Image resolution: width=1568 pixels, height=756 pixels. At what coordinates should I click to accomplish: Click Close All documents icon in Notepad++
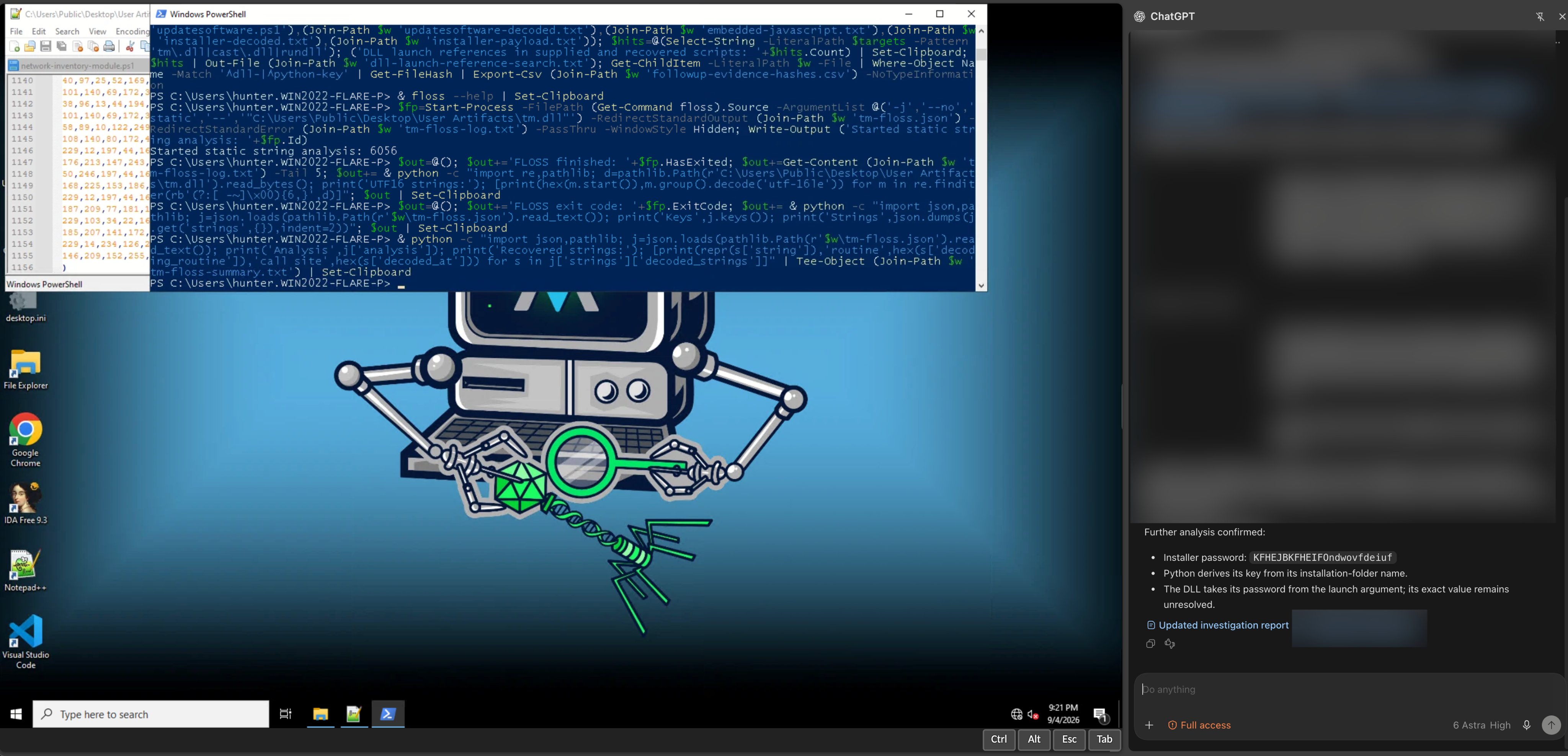93,46
